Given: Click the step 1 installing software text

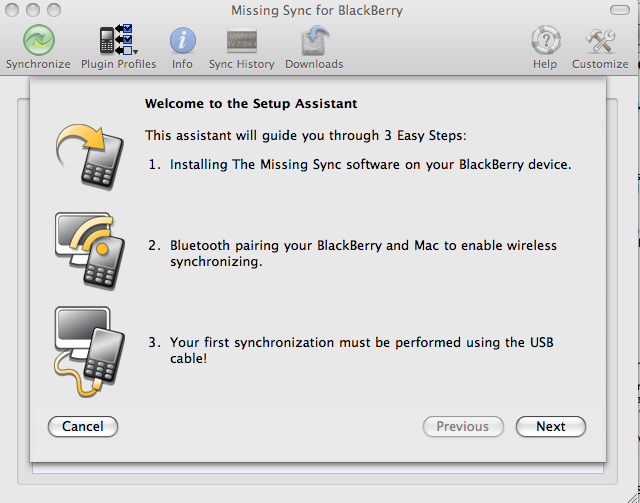Looking at the screenshot, I should [361, 164].
